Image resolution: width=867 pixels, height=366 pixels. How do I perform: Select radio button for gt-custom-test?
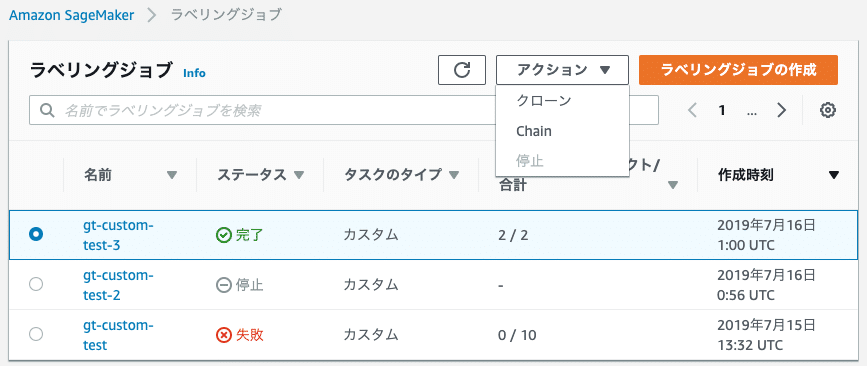[x=36, y=334]
